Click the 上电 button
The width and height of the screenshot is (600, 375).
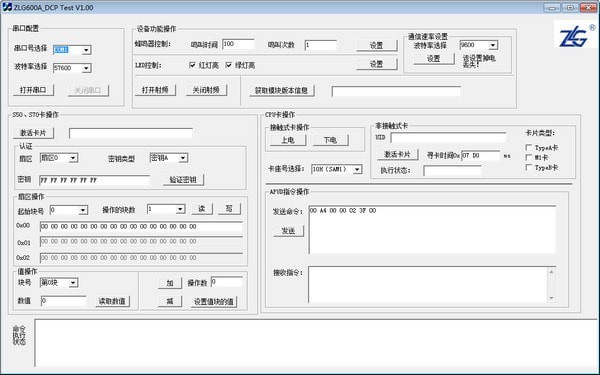[288, 140]
